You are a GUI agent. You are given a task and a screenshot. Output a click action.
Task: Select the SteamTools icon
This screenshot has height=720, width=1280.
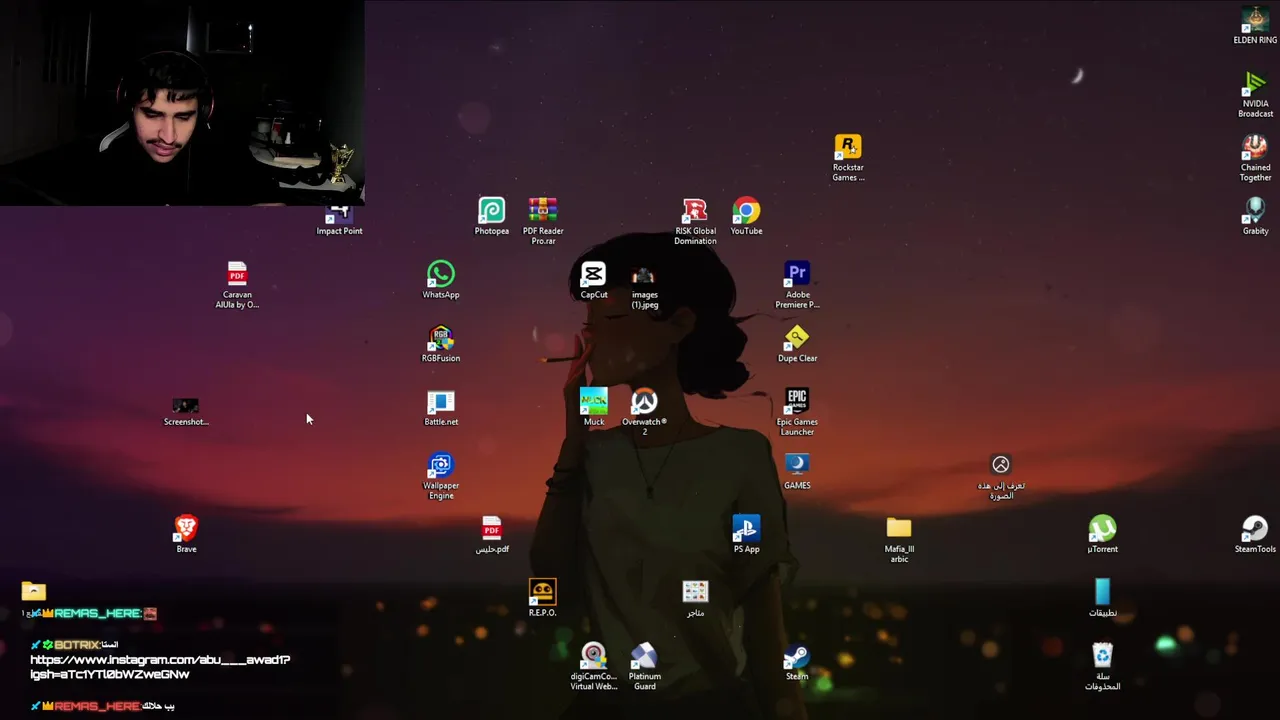pos(1255,535)
